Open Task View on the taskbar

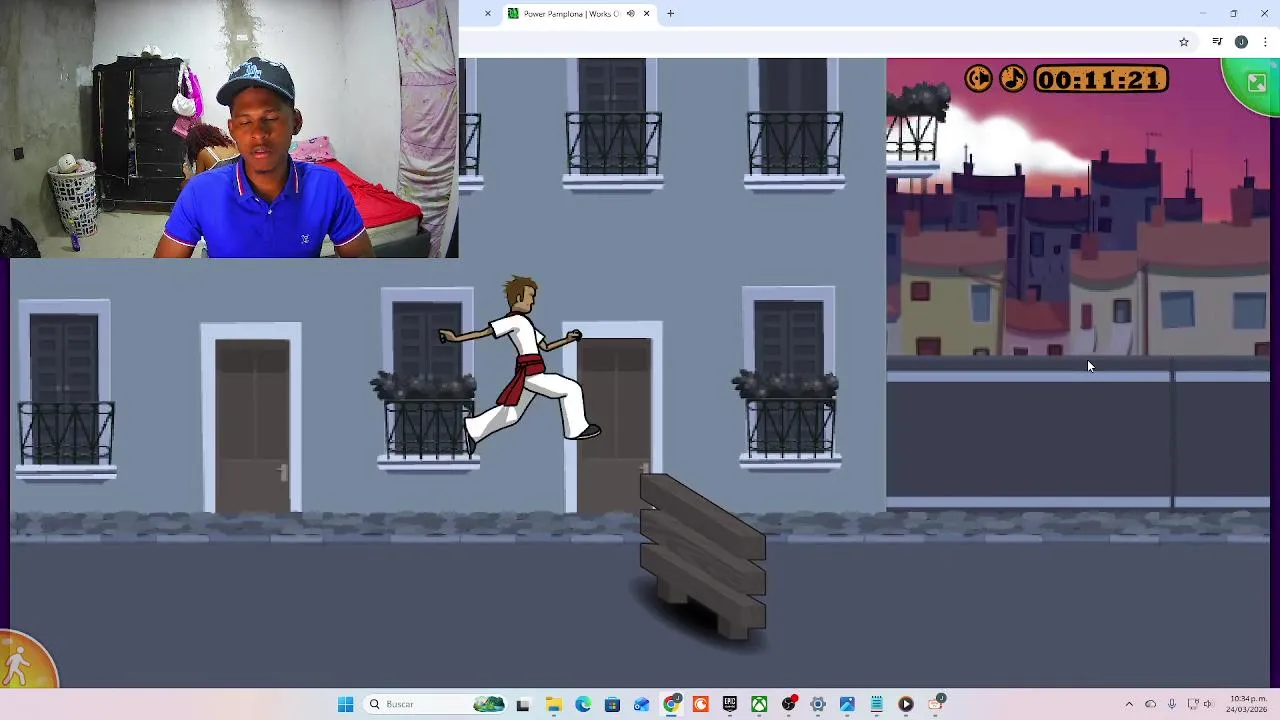click(523, 704)
